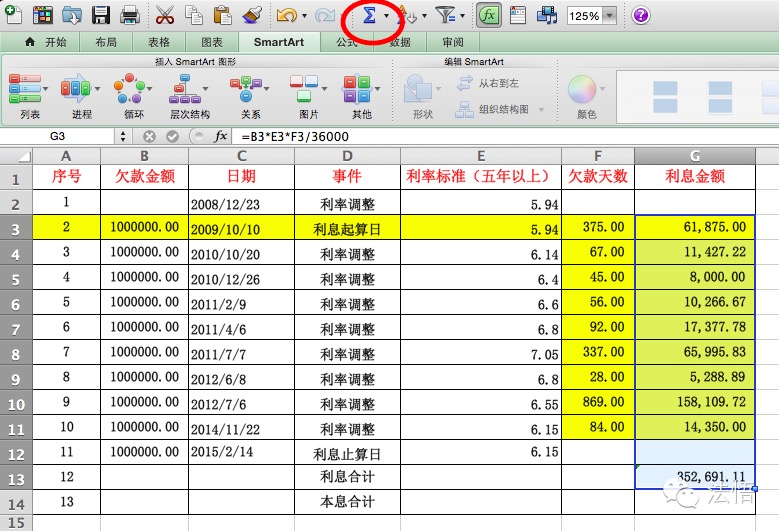Screen dimensions: 779x531
Task: Select column G header
Action: click(695, 156)
